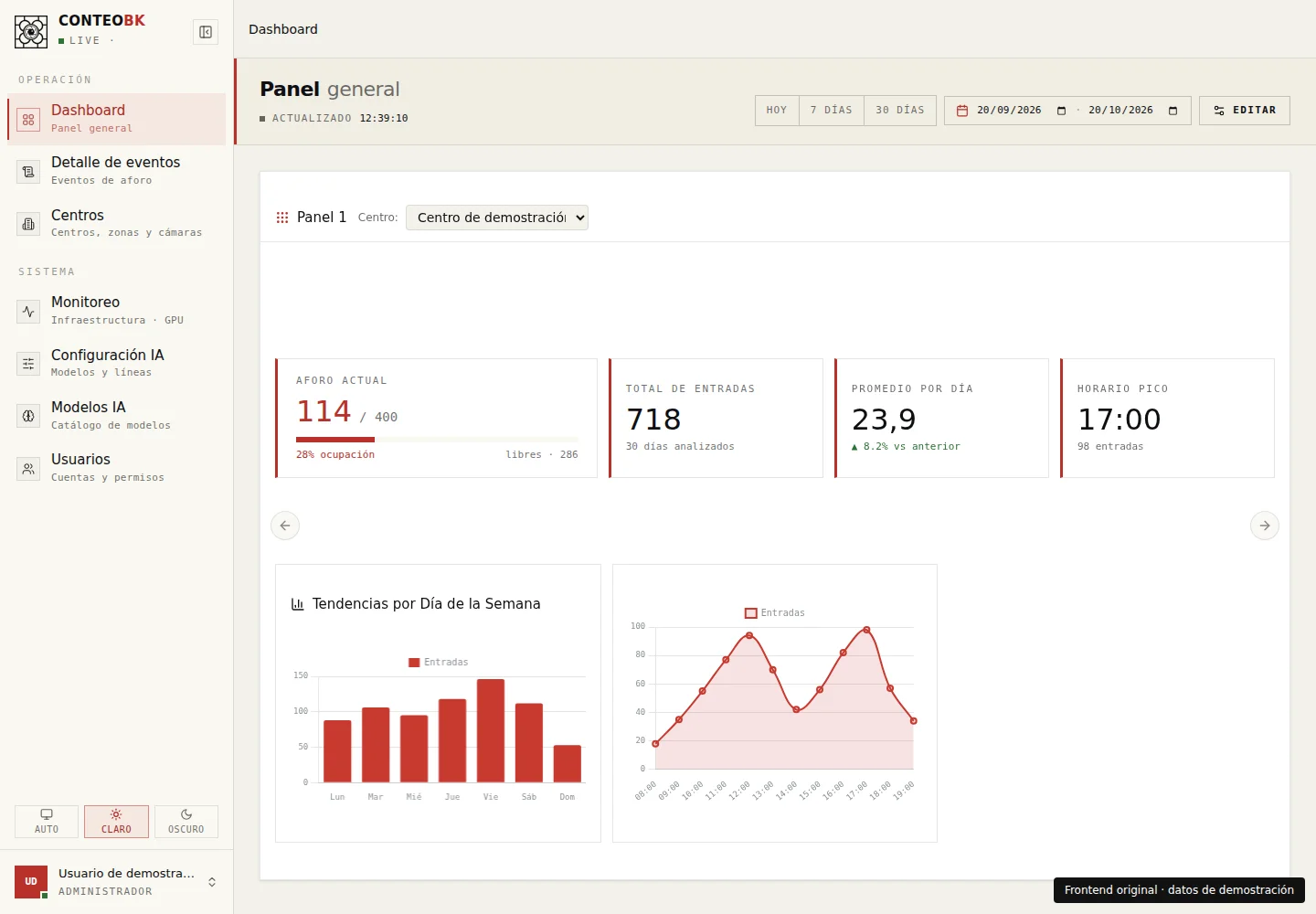Click the Centros building icon
Image resolution: width=1316 pixels, height=914 pixels.
click(28, 224)
